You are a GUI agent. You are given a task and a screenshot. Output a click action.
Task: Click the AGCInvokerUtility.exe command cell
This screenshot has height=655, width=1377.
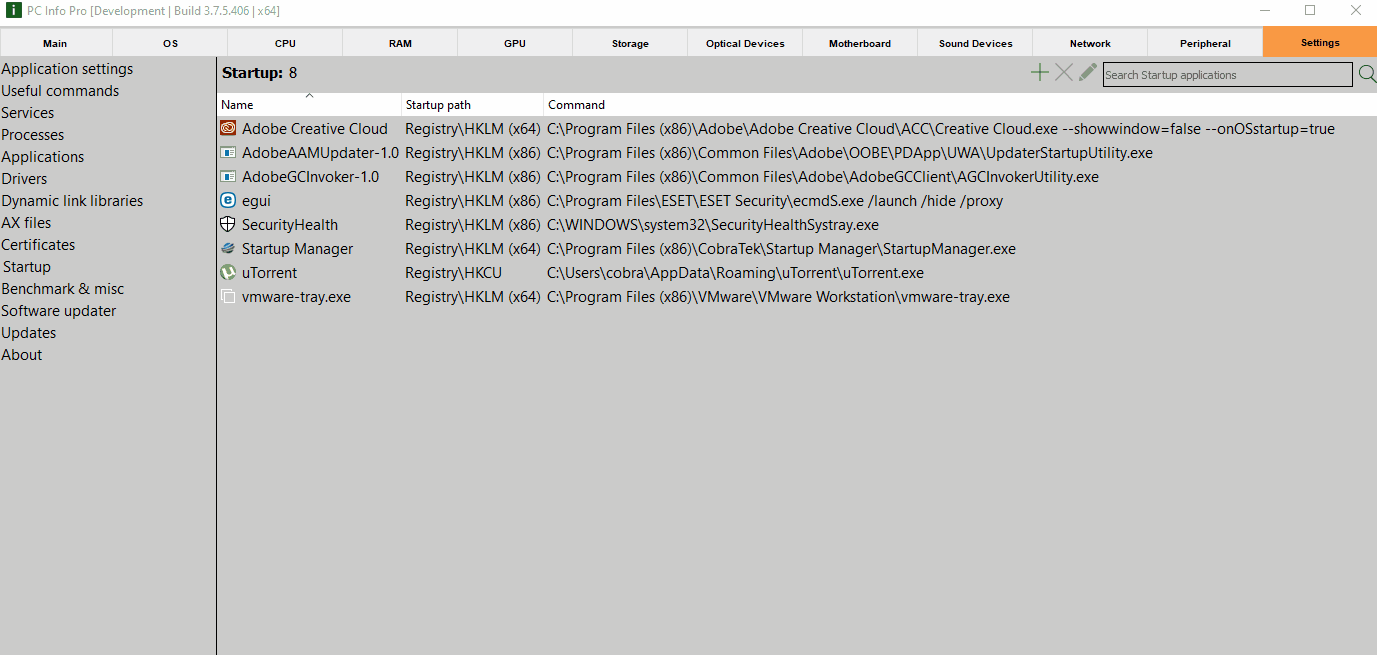click(x=823, y=177)
